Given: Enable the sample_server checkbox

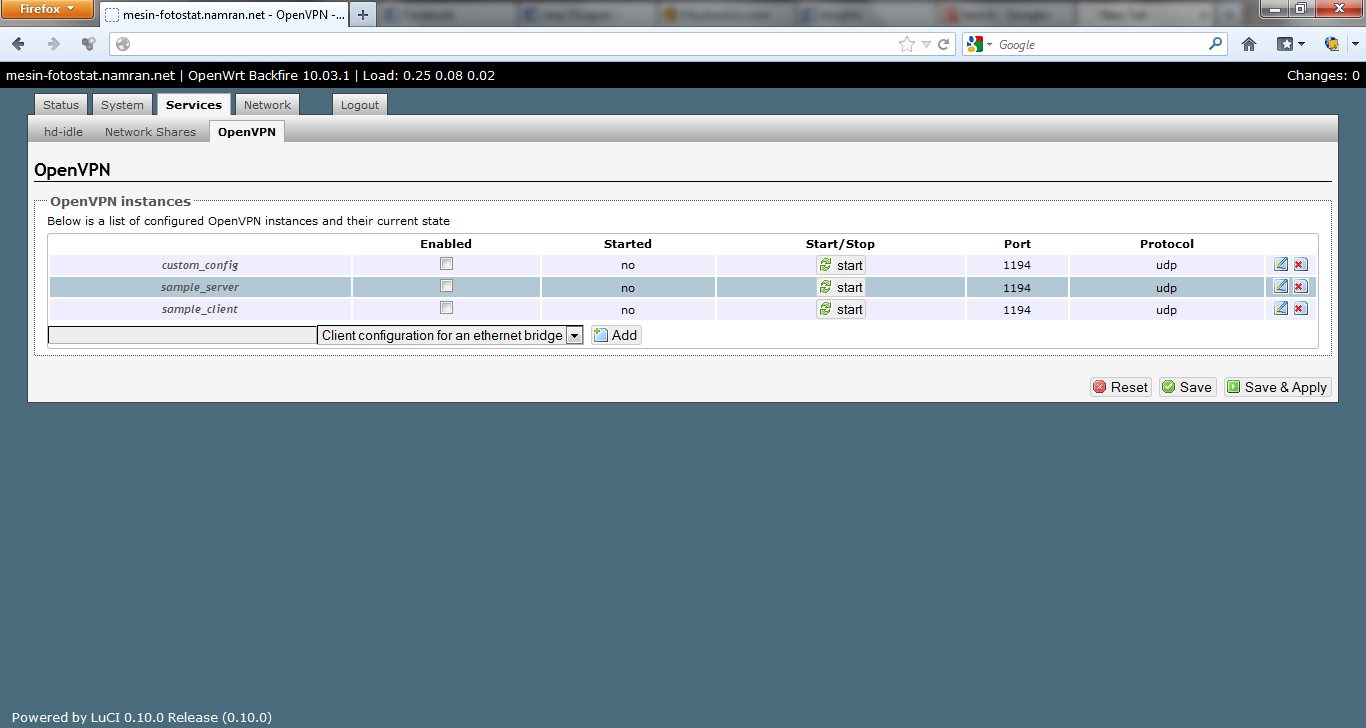Looking at the screenshot, I should click(x=446, y=286).
